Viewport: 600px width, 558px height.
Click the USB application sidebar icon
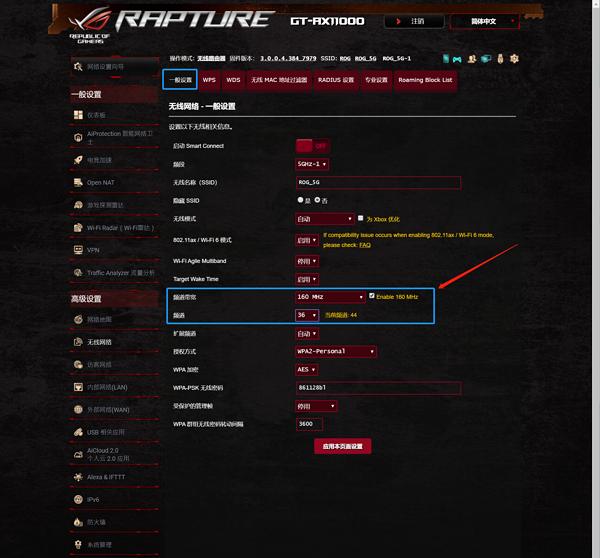click(78, 432)
